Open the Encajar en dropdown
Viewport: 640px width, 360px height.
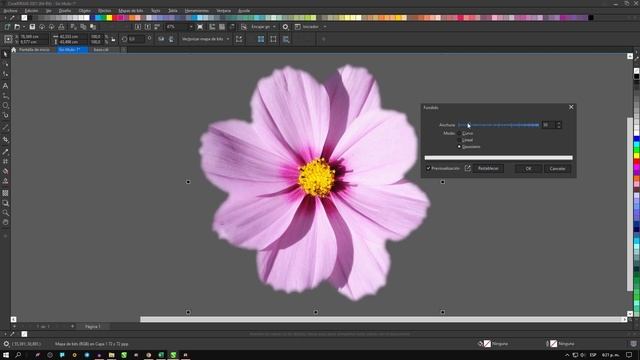click(274, 27)
